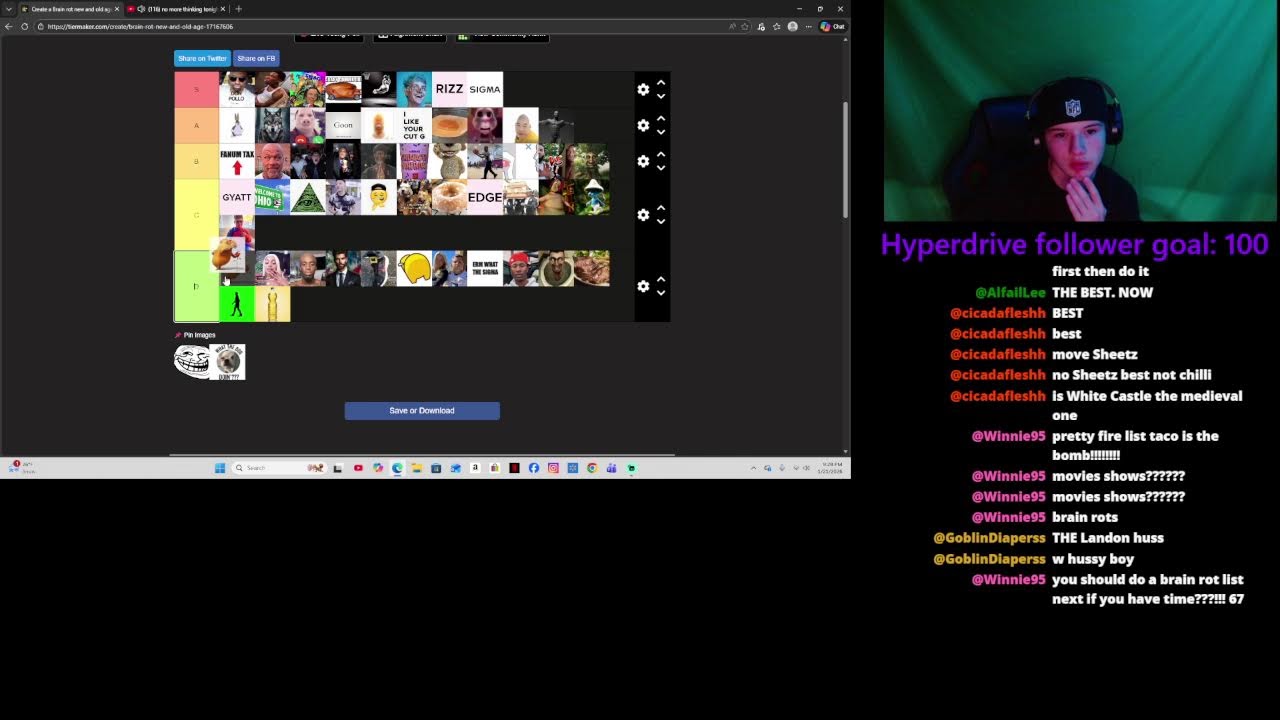Open Google Chrome from the taskbar
This screenshot has height=720, width=1280.
(592, 468)
